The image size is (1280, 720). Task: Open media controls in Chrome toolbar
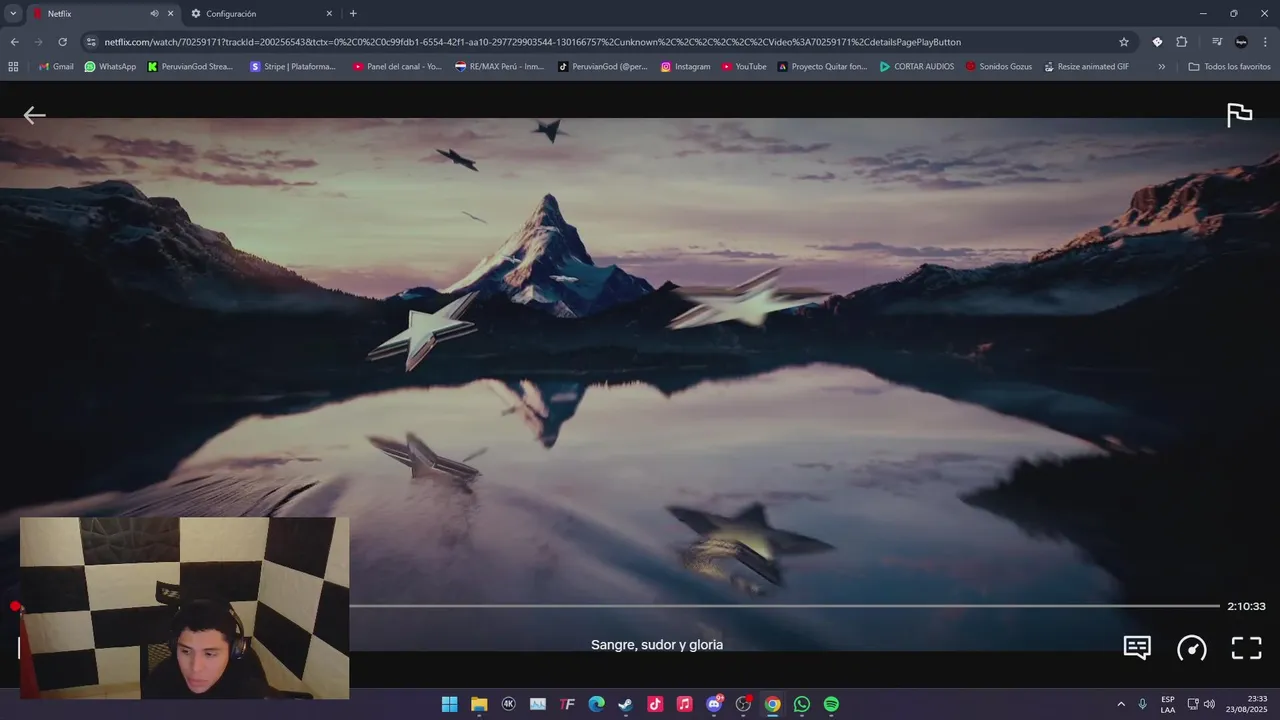[1217, 42]
